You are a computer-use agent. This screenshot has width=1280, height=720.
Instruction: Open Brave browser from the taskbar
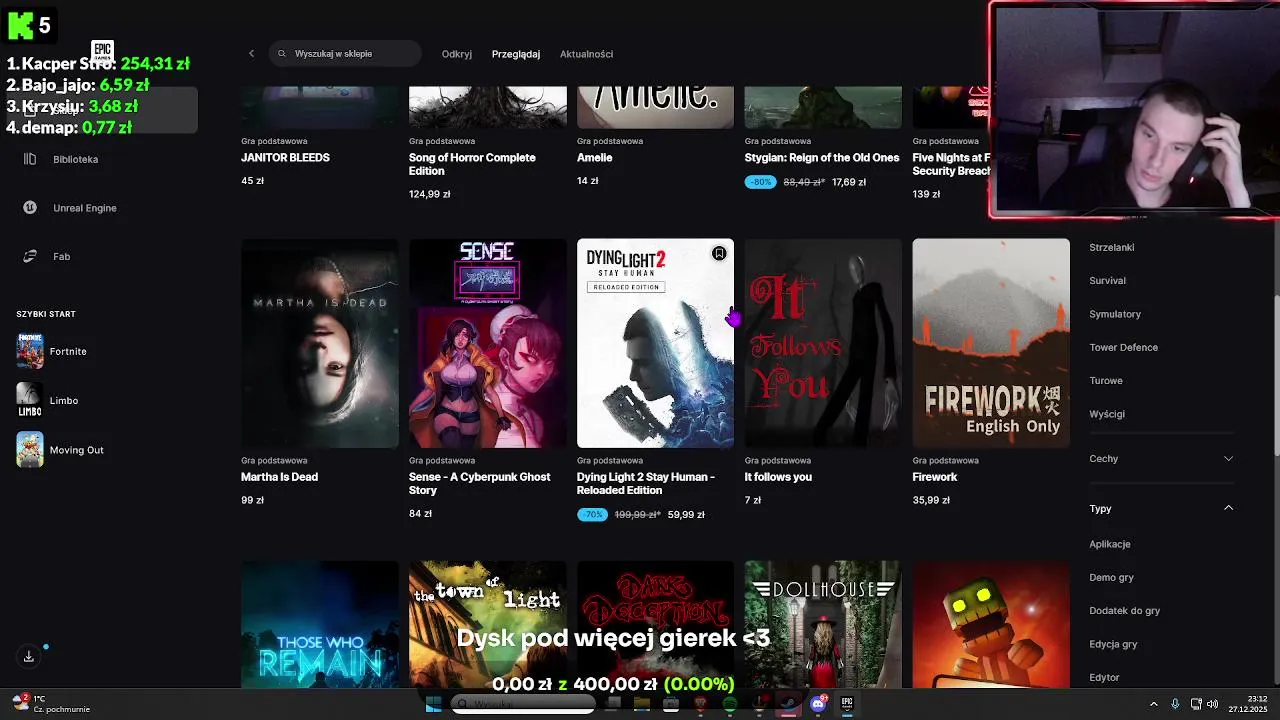coord(700,704)
